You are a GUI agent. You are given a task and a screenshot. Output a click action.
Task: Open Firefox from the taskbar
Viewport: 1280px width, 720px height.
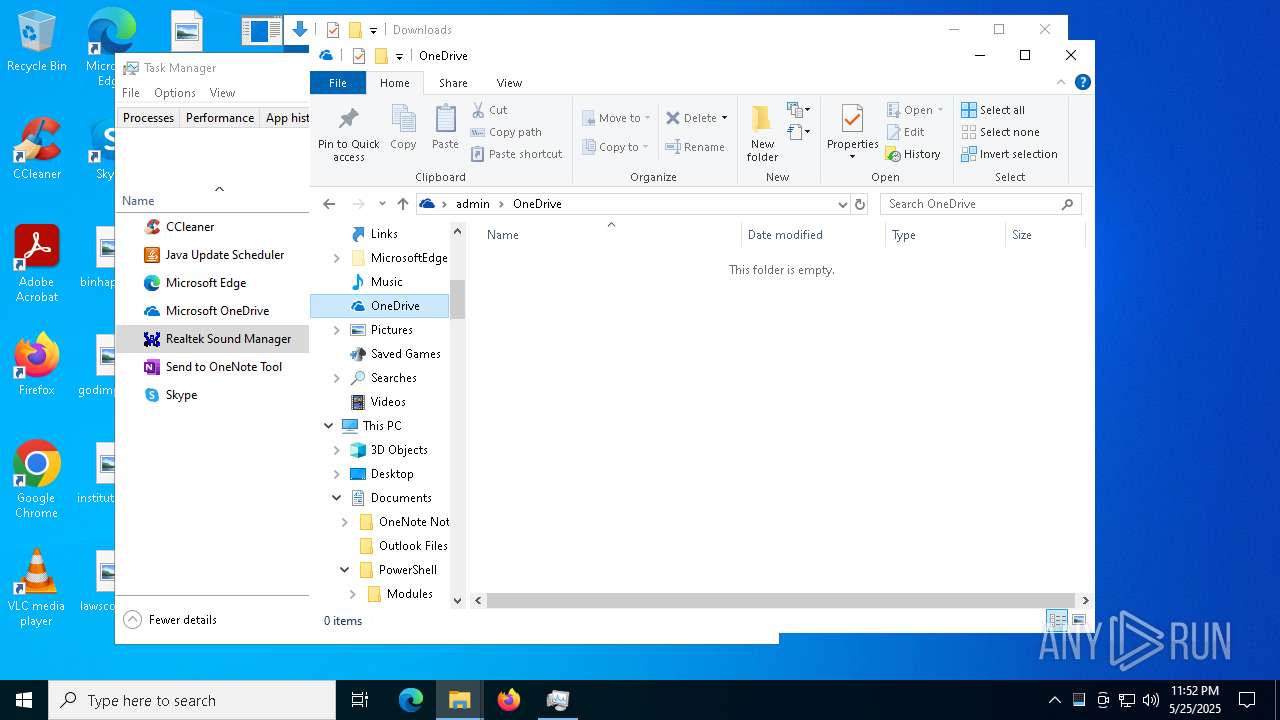(x=509, y=700)
